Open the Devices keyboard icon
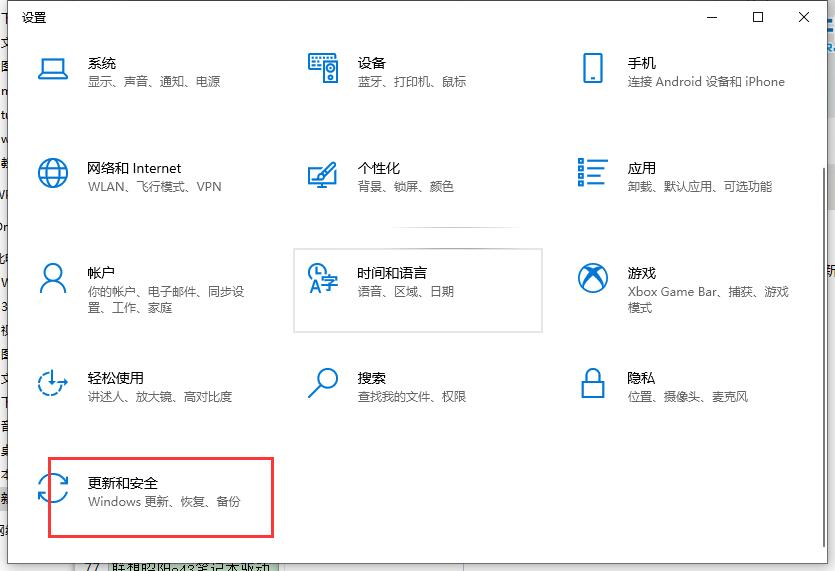 [x=322, y=68]
